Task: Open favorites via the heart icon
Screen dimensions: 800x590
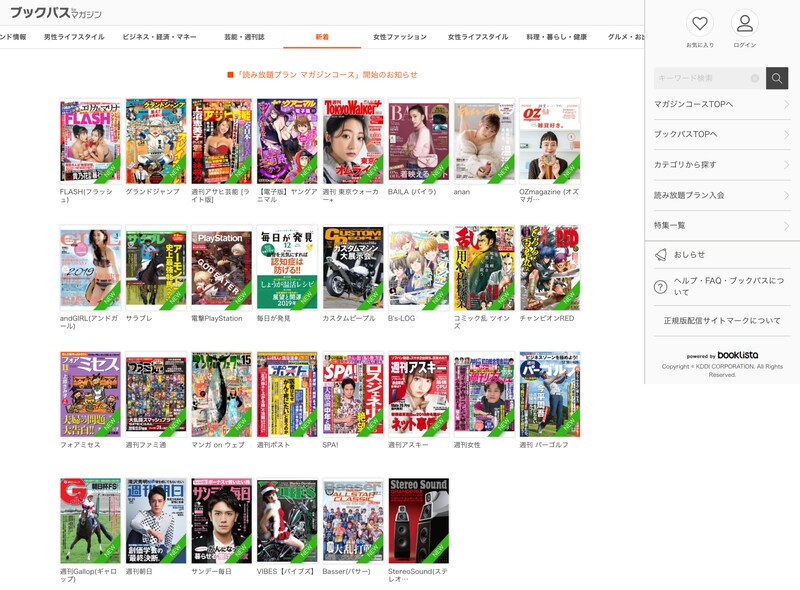Action: pos(699,24)
